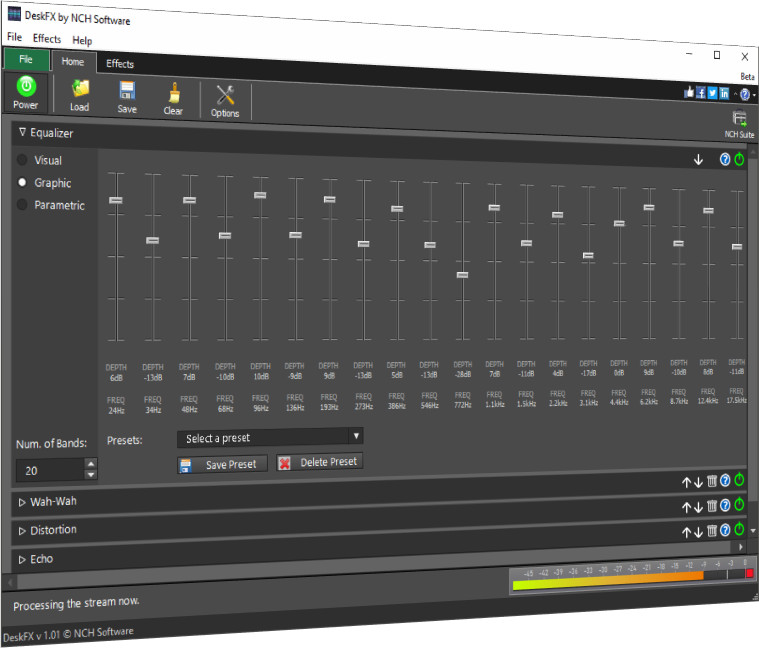Open Options with the wrench icon
The height and width of the screenshot is (648, 759).
225,98
